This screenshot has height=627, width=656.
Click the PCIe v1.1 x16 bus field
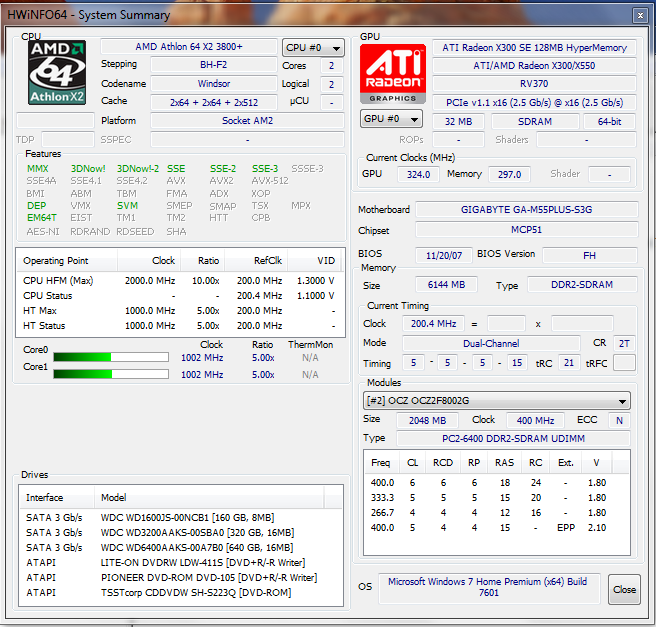534,102
